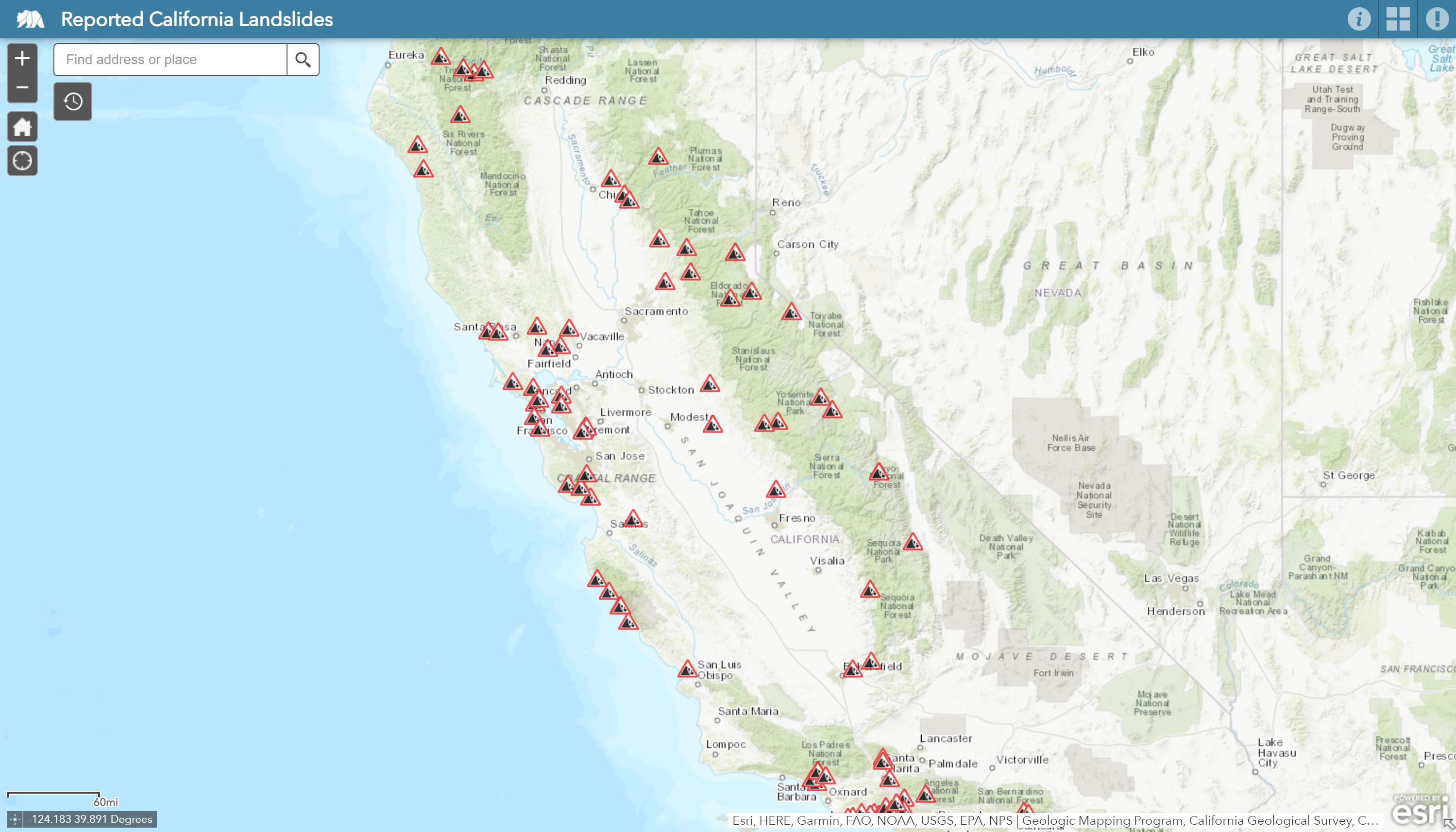Click the home extent navigation button
1456x832 pixels.
click(22, 126)
